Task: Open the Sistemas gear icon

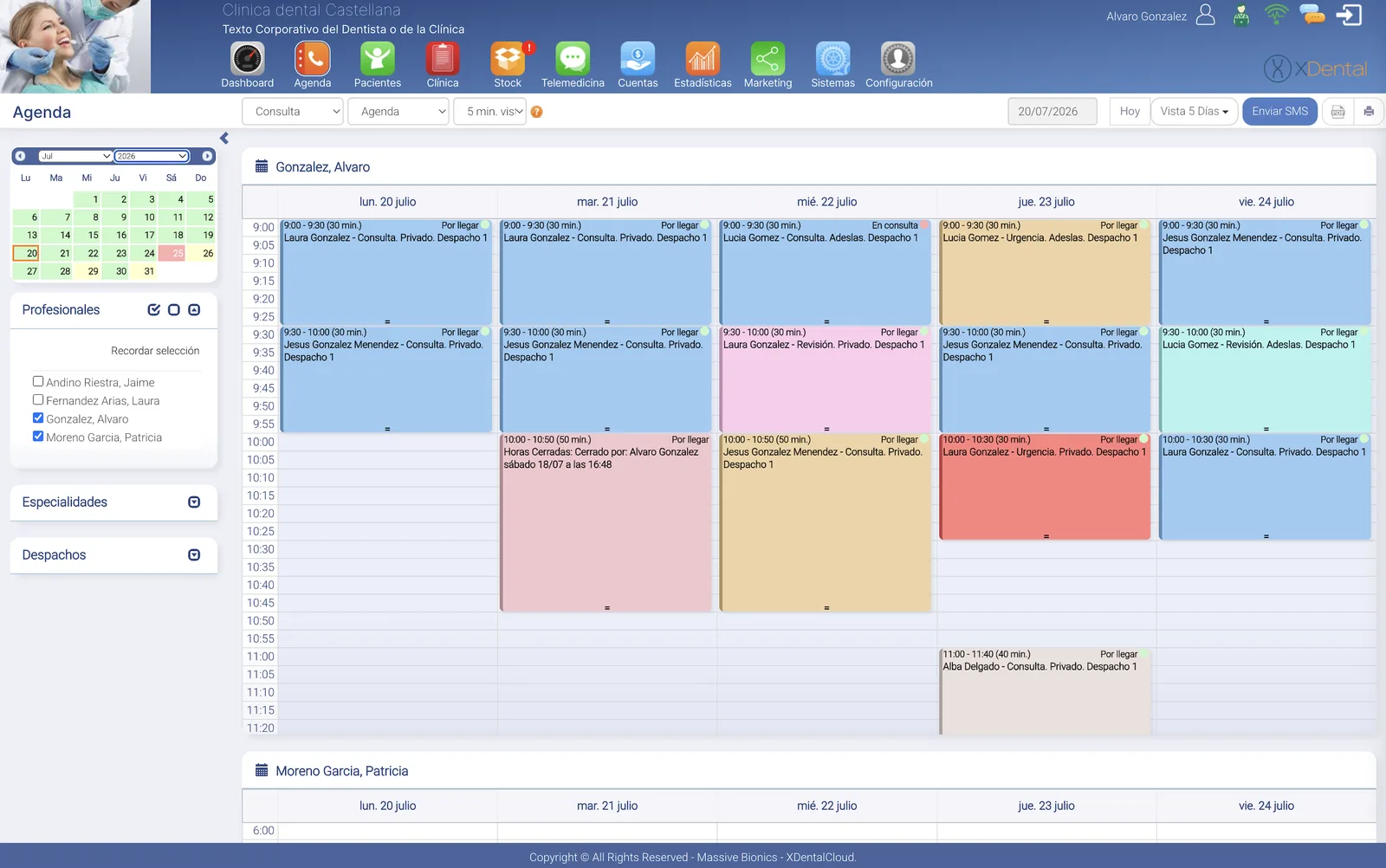Action: click(832, 59)
